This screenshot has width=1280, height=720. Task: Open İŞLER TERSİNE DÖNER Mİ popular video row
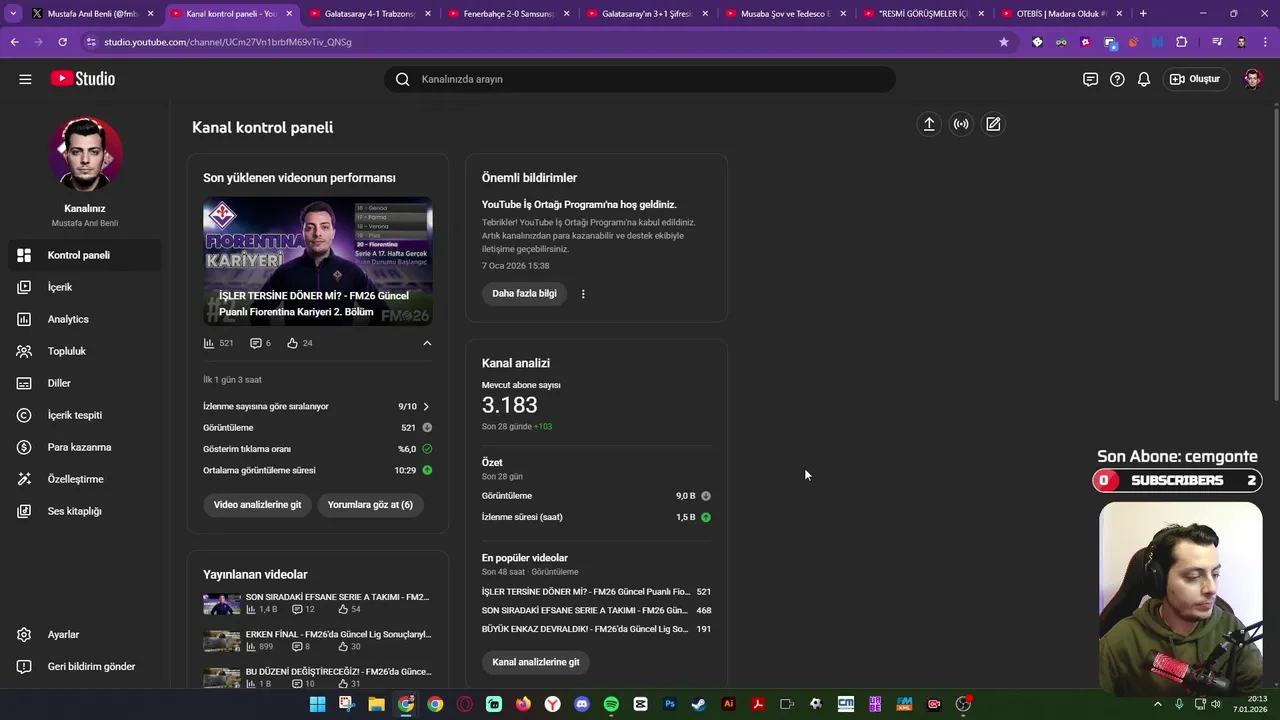tap(596, 592)
